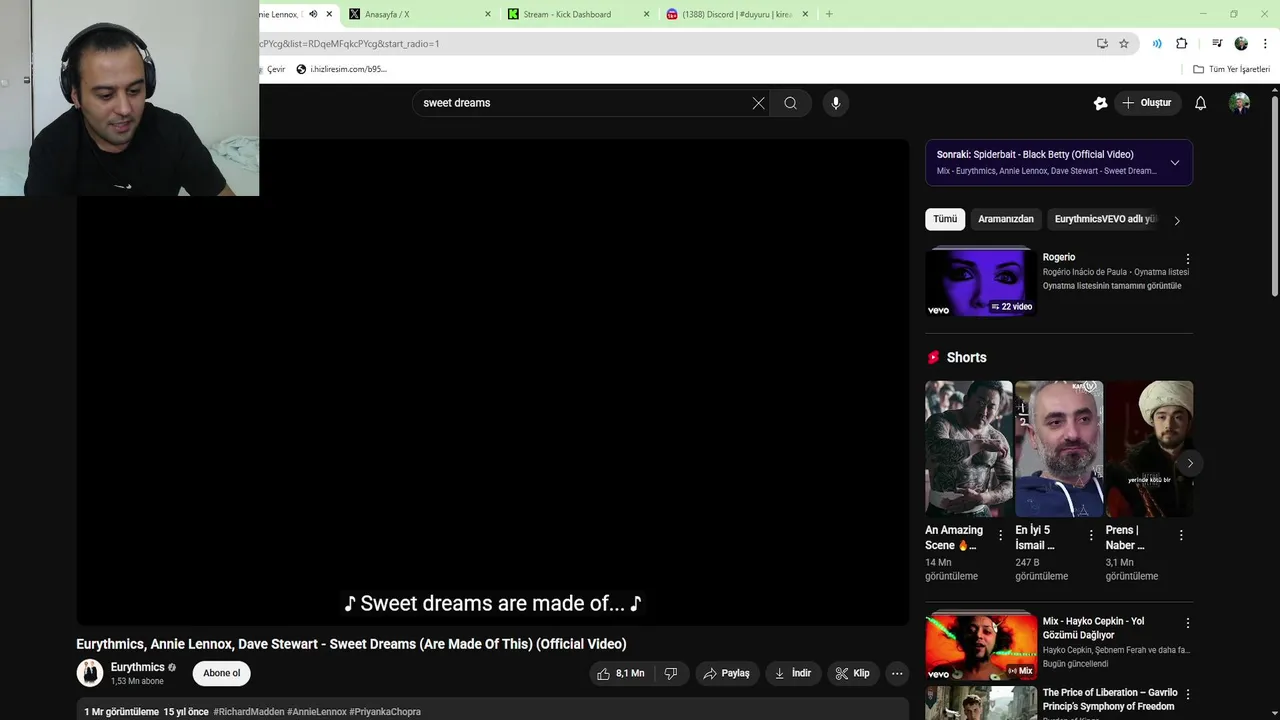1280x720 pixels.
Task: Open more actions menu beside Klip
Action: pos(897,674)
